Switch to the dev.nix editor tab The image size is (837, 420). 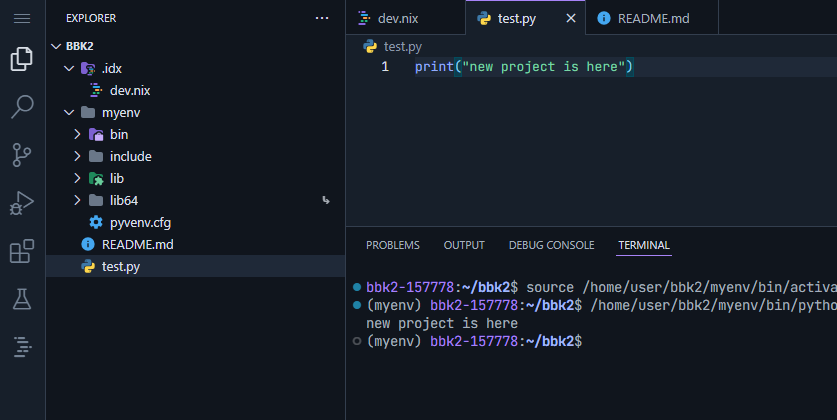pos(406,18)
